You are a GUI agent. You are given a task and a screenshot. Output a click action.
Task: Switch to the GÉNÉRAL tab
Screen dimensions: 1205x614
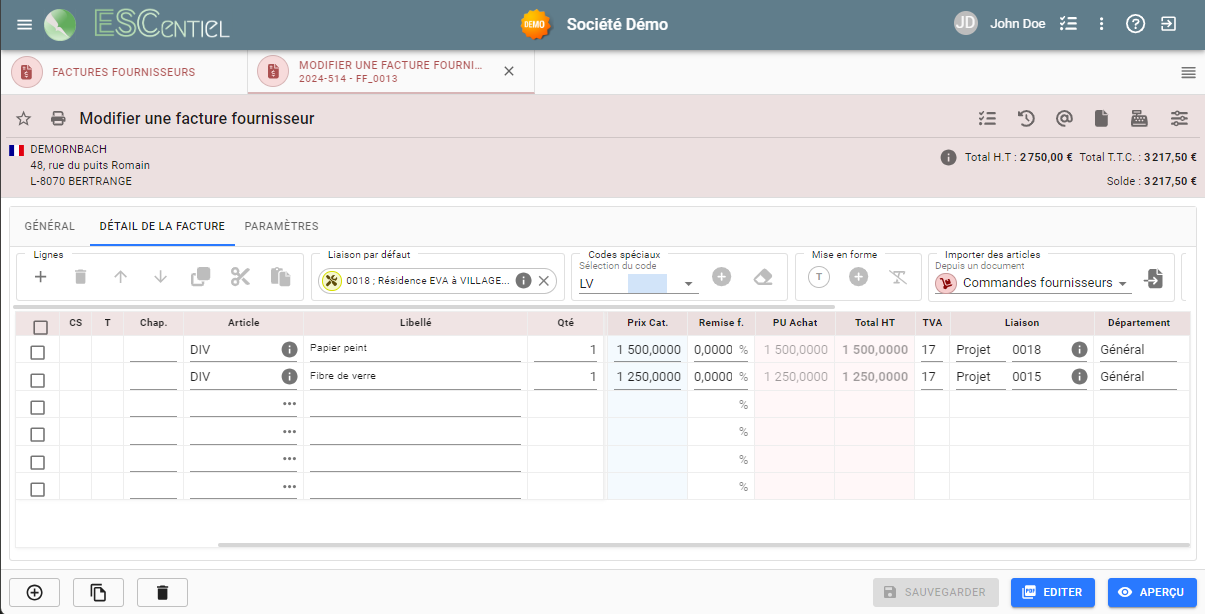point(49,226)
